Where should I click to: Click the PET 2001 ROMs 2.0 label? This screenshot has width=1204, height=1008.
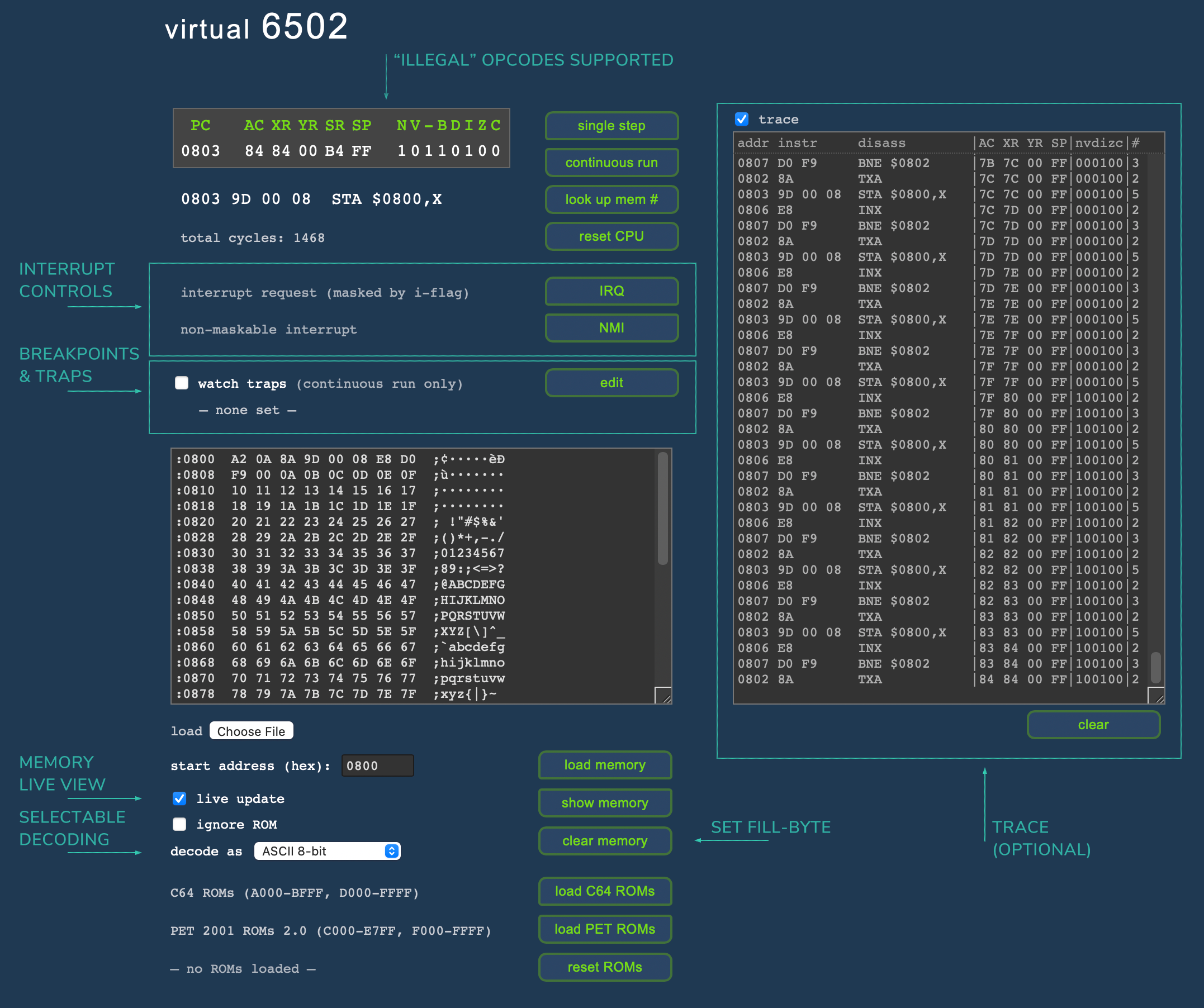coord(331,931)
